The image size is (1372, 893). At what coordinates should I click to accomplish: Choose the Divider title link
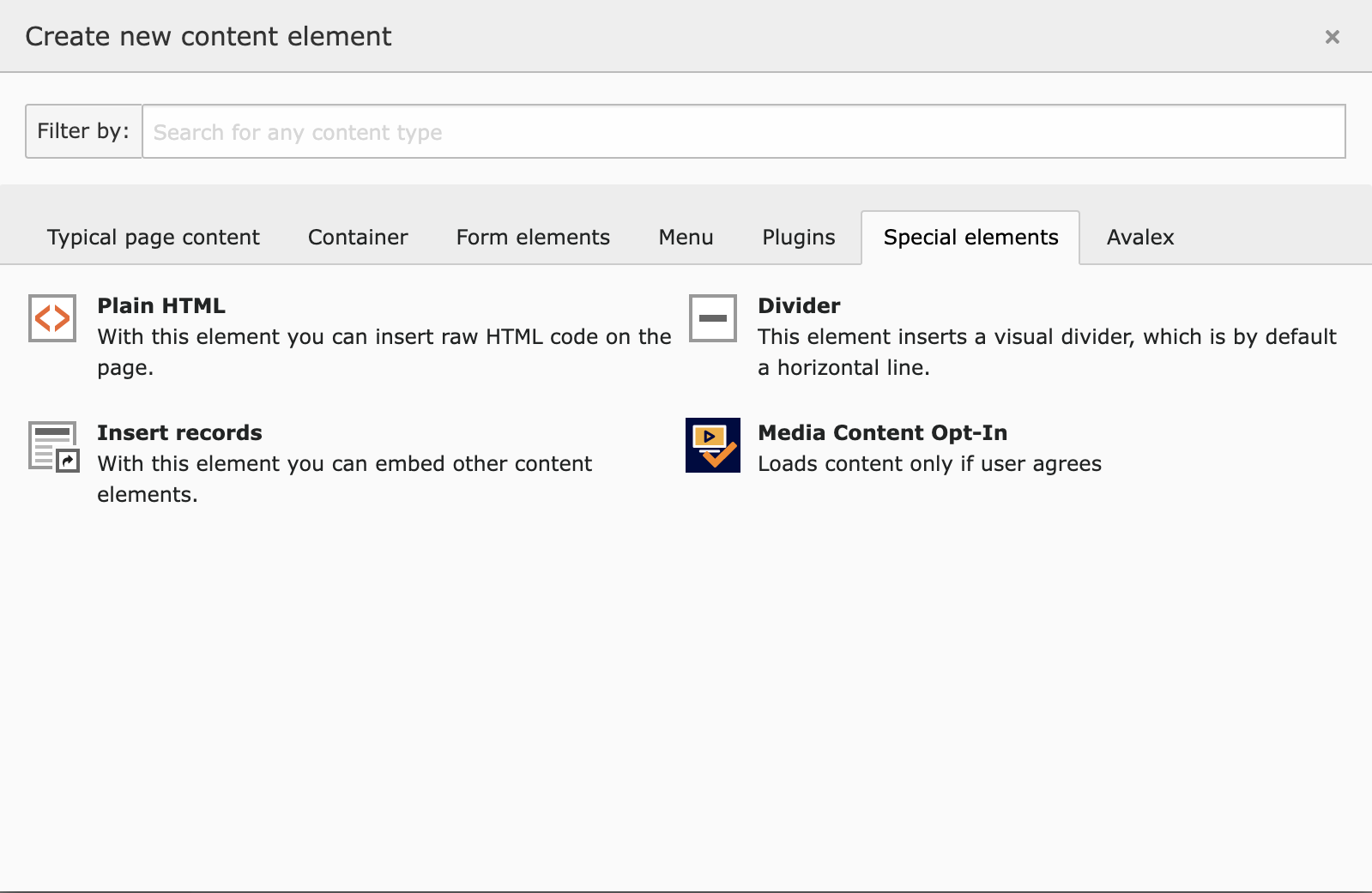pyautogui.click(x=799, y=306)
